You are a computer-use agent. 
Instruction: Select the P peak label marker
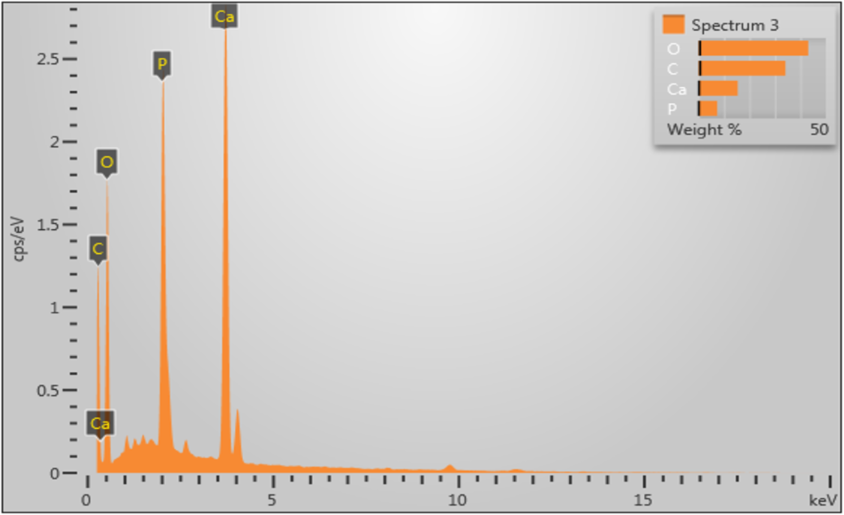click(162, 65)
